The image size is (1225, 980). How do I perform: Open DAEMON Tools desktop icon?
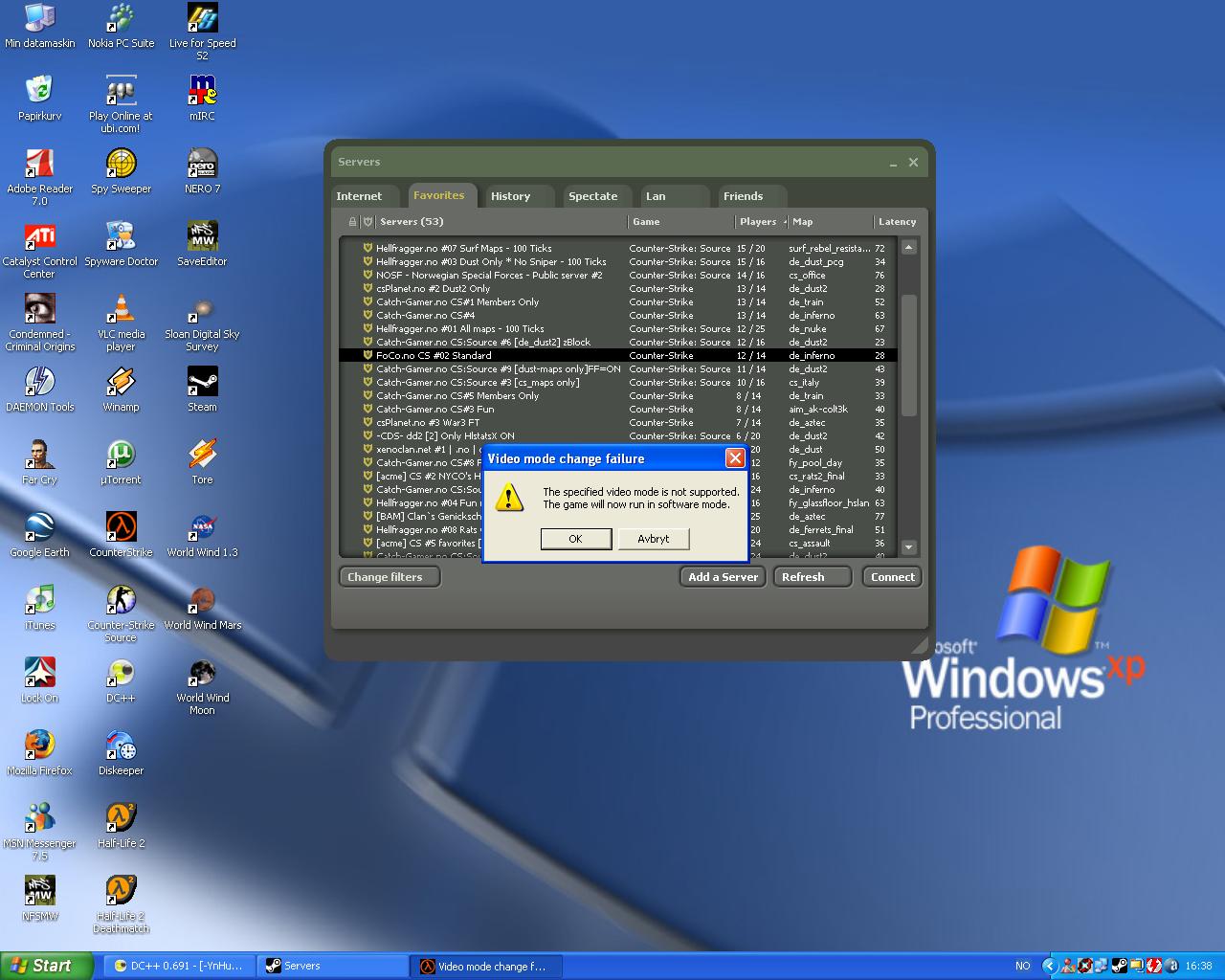[x=39, y=390]
